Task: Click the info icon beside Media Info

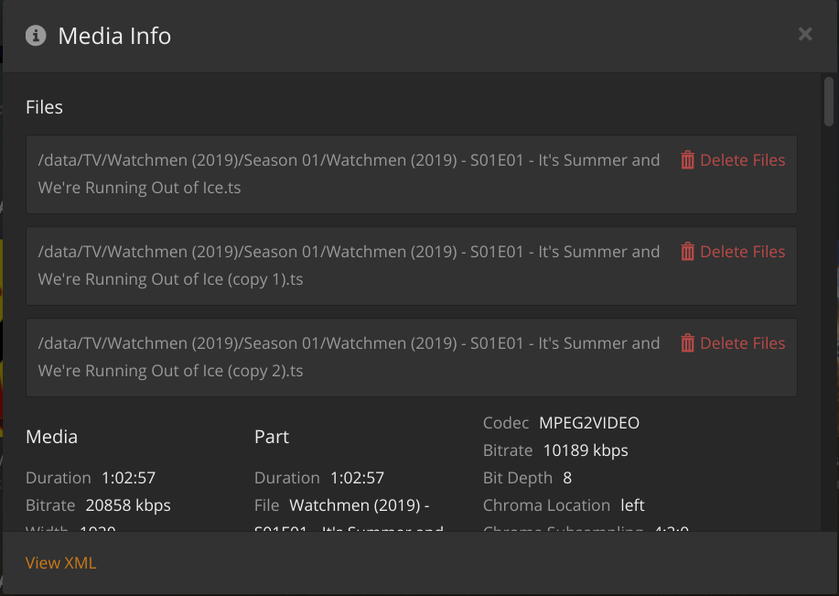Action: click(36, 36)
